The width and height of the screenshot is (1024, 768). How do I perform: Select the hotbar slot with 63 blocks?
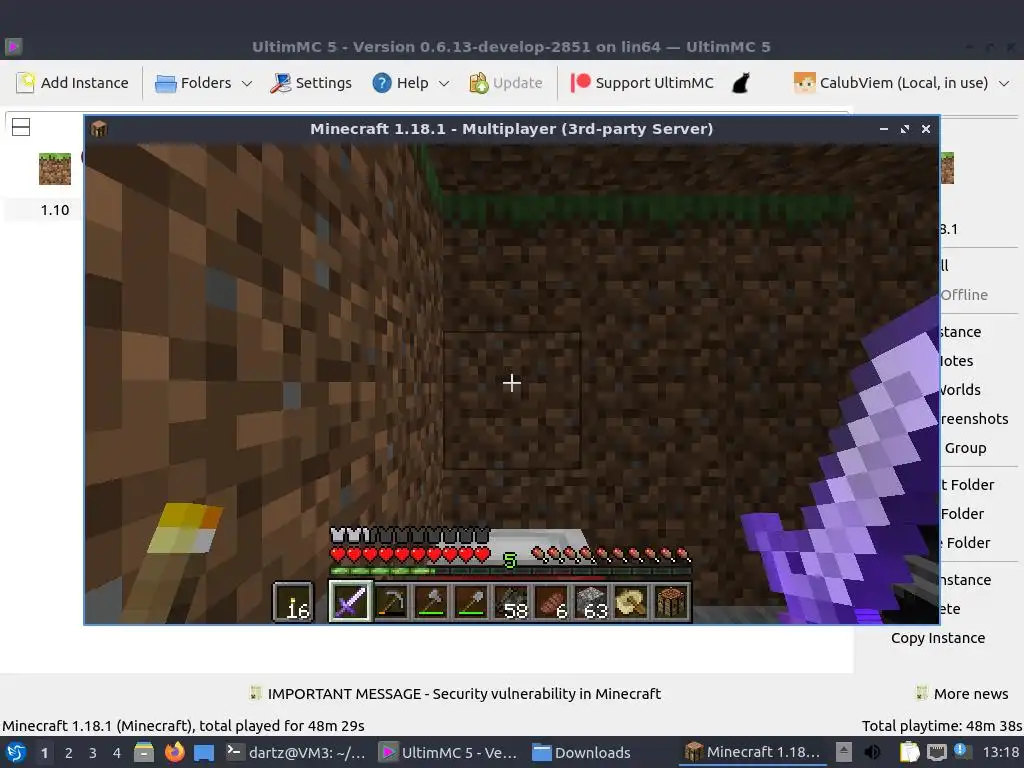(x=592, y=601)
